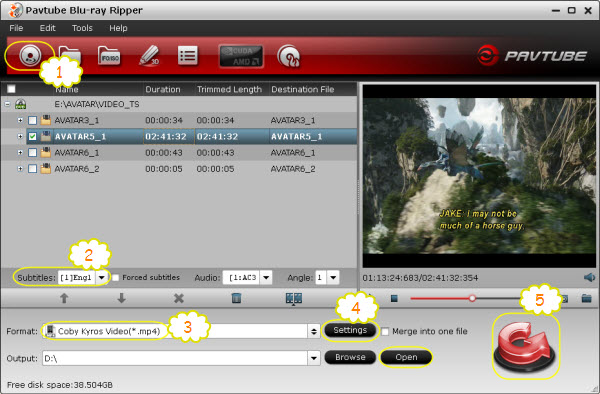Open the Help menu
This screenshot has width=600, height=394.
118,28
